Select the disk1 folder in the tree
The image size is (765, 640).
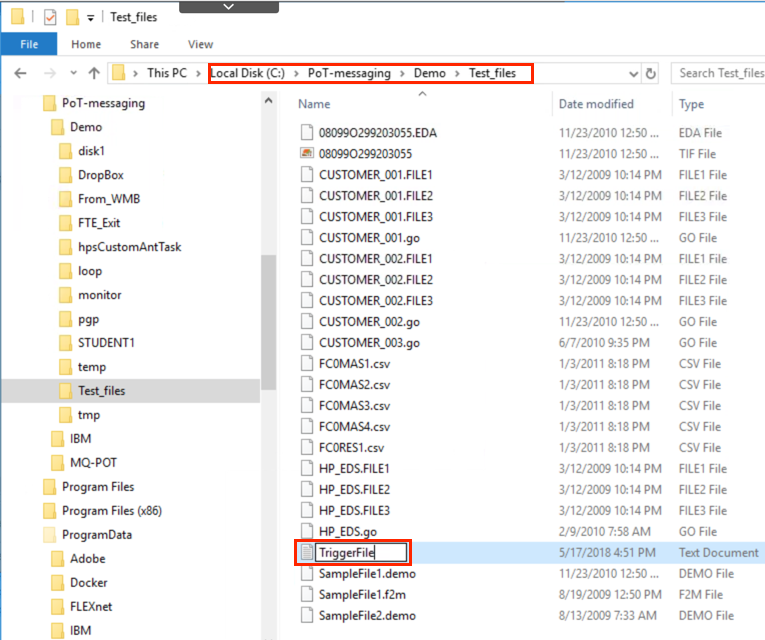point(91,151)
